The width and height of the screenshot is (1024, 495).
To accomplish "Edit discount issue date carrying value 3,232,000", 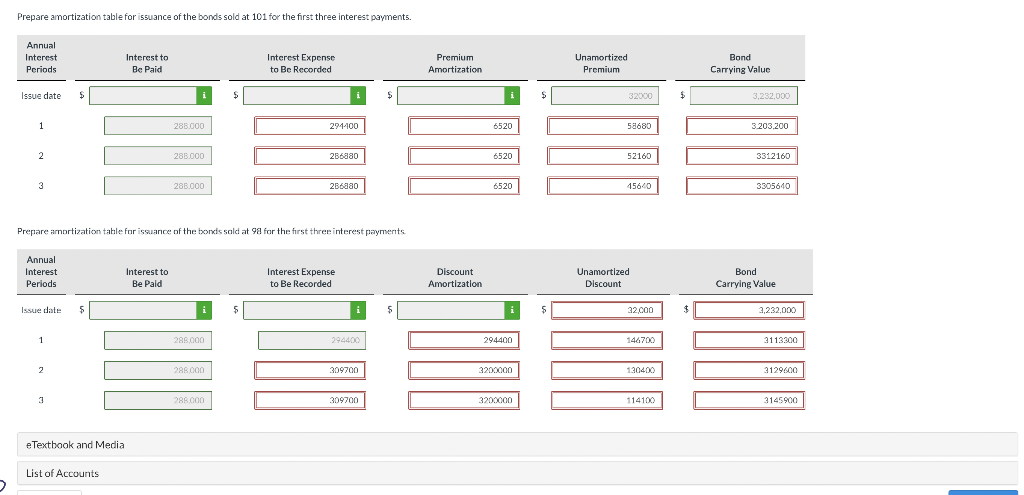I will 749,310.
